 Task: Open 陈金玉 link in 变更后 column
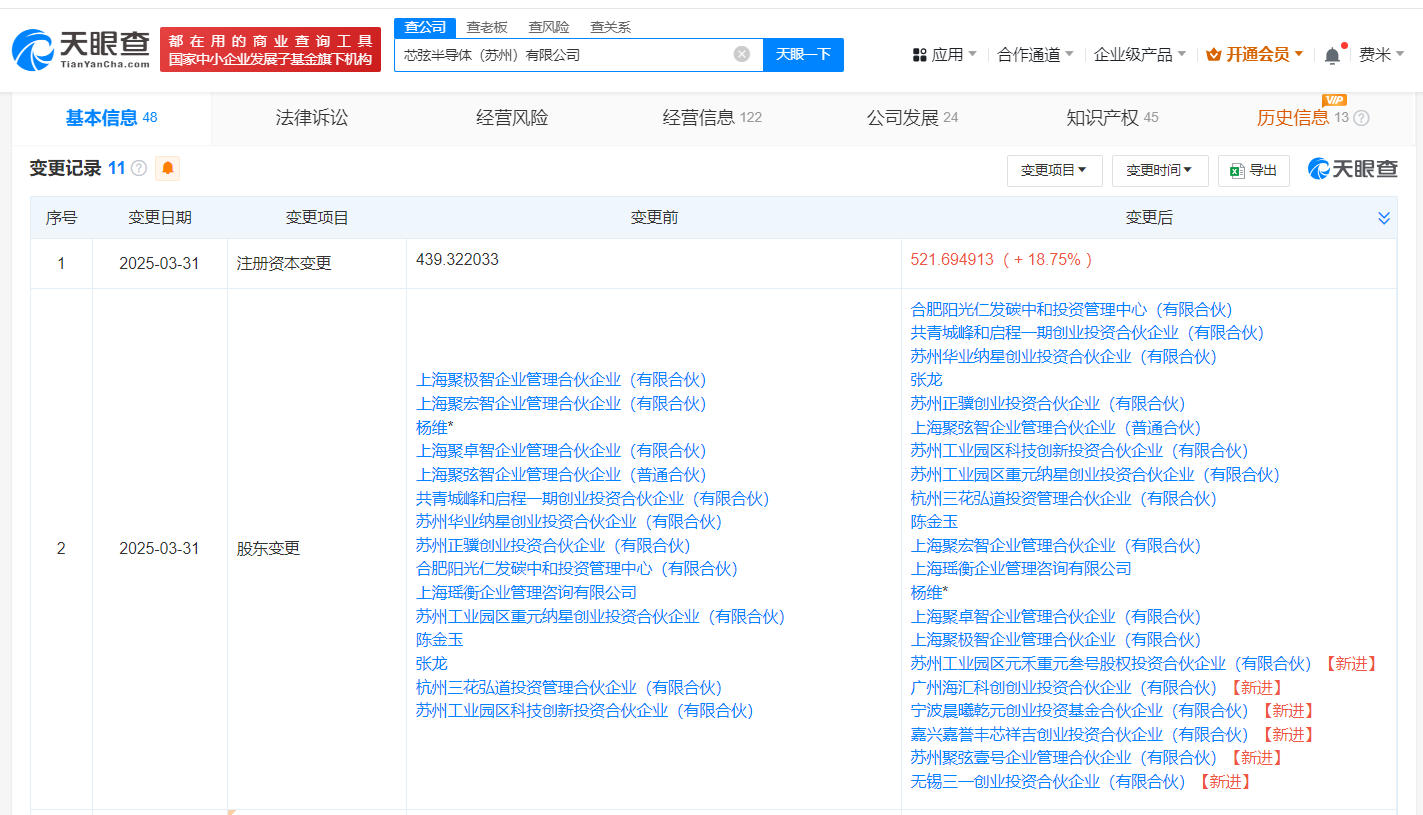[x=934, y=522]
